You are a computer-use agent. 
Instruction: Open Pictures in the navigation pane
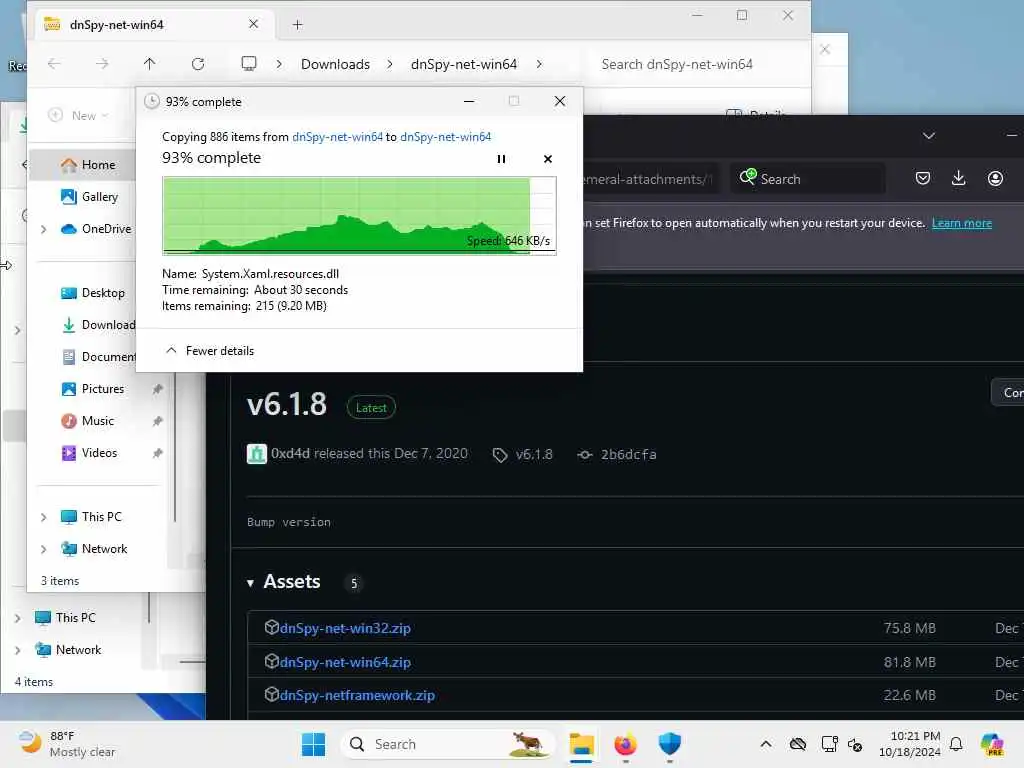tap(91, 389)
